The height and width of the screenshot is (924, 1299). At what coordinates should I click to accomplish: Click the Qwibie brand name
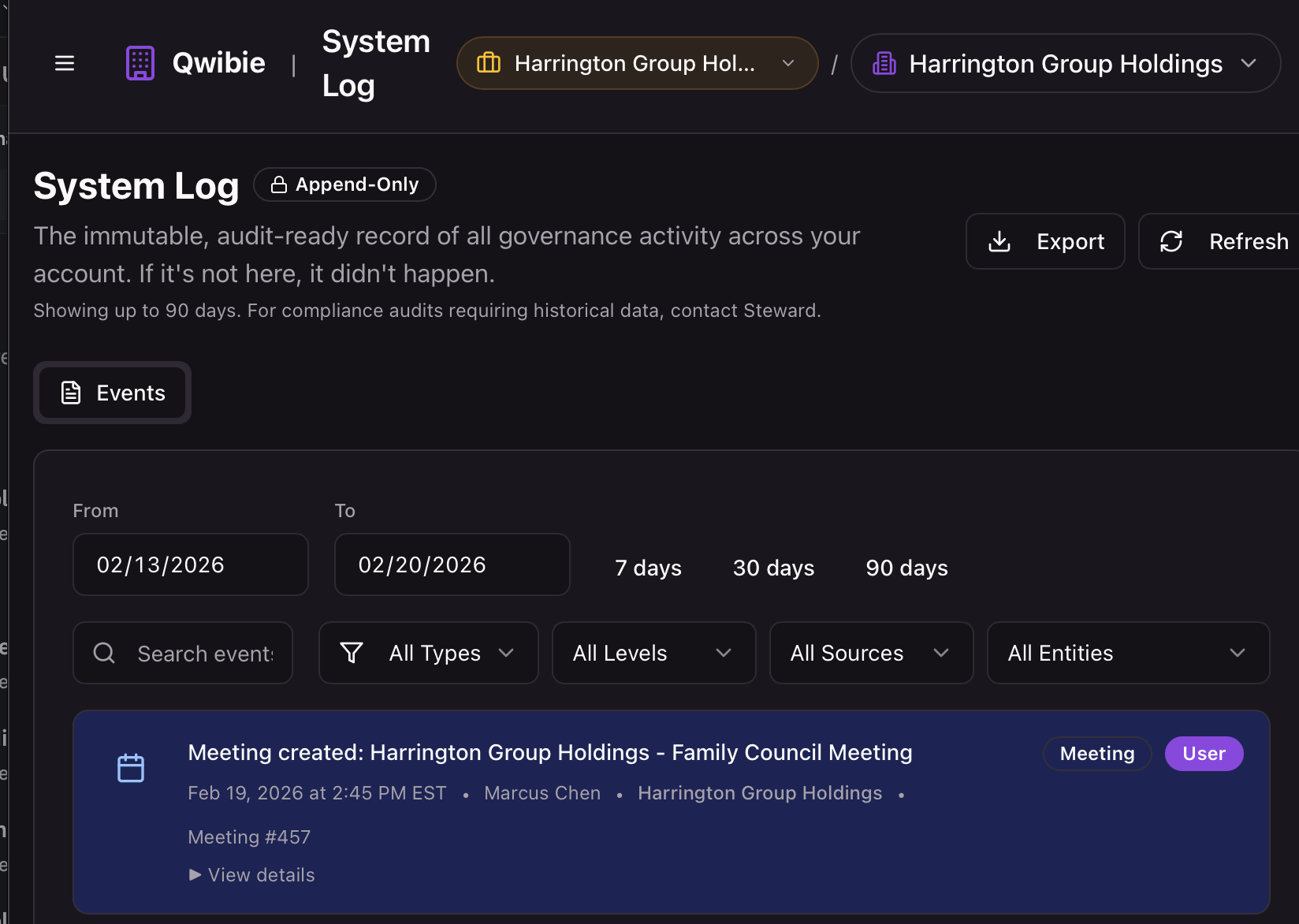tap(218, 63)
